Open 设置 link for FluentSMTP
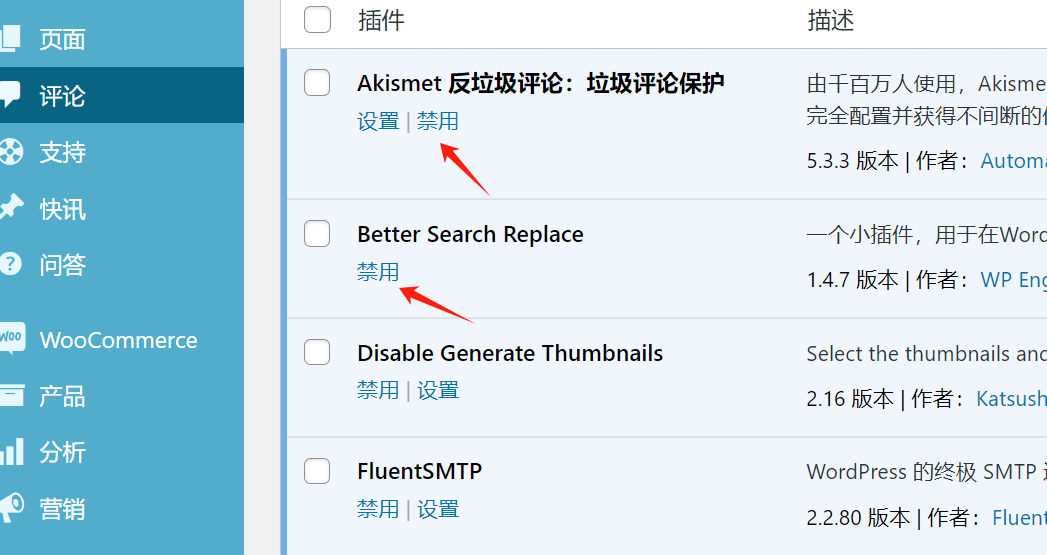1047x555 pixels. 438,509
